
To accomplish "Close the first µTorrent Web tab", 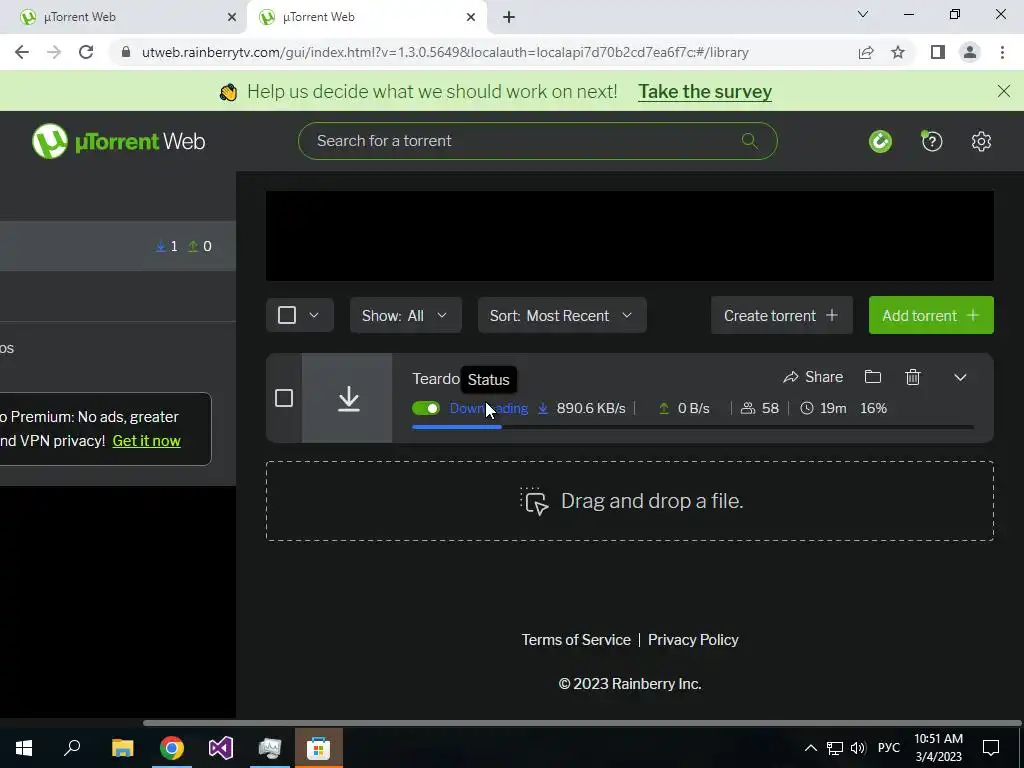I will coord(232,17).
